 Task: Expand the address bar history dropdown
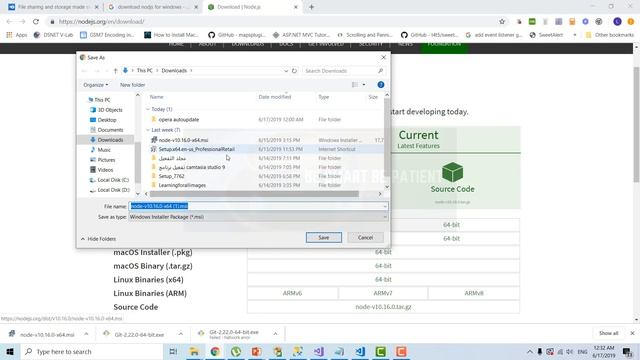(x=286, y=71)
